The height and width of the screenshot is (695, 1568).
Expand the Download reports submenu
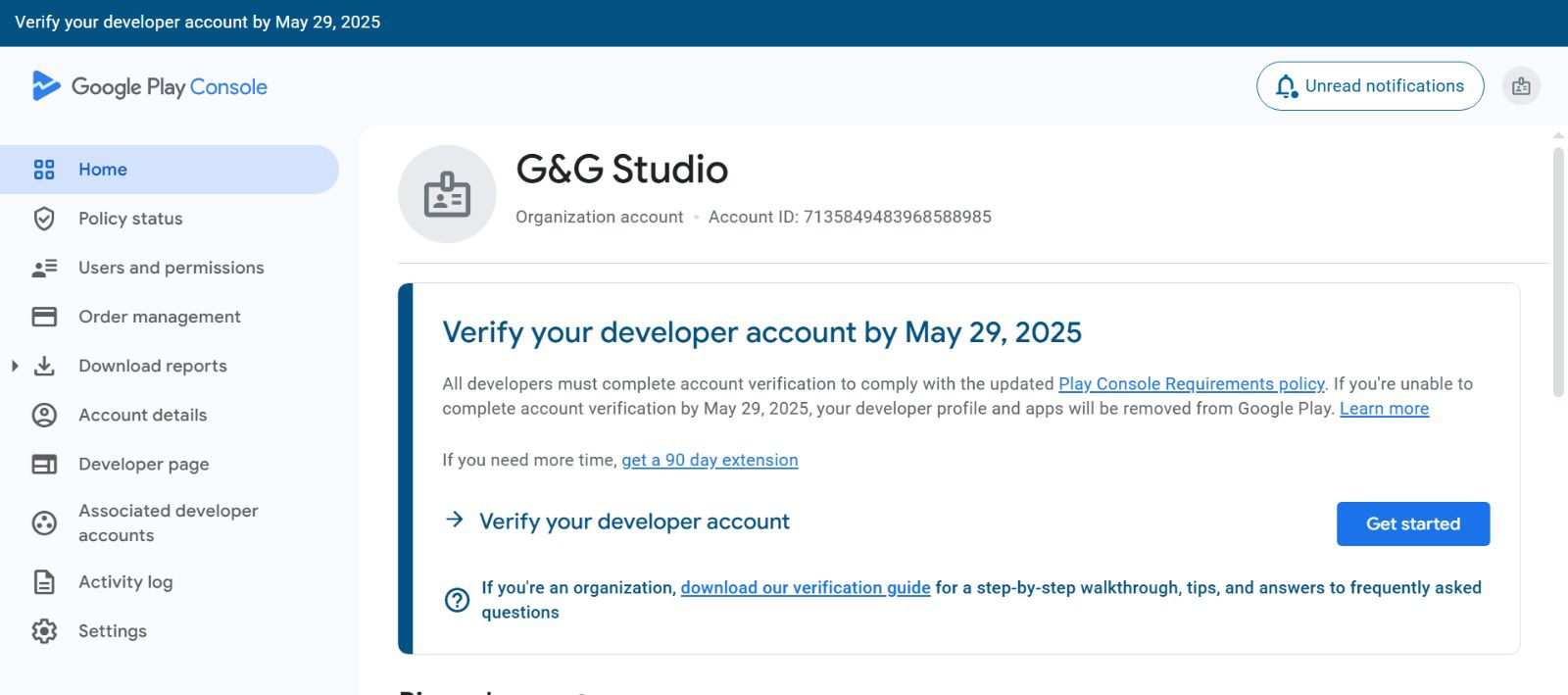tap(15, 366)
